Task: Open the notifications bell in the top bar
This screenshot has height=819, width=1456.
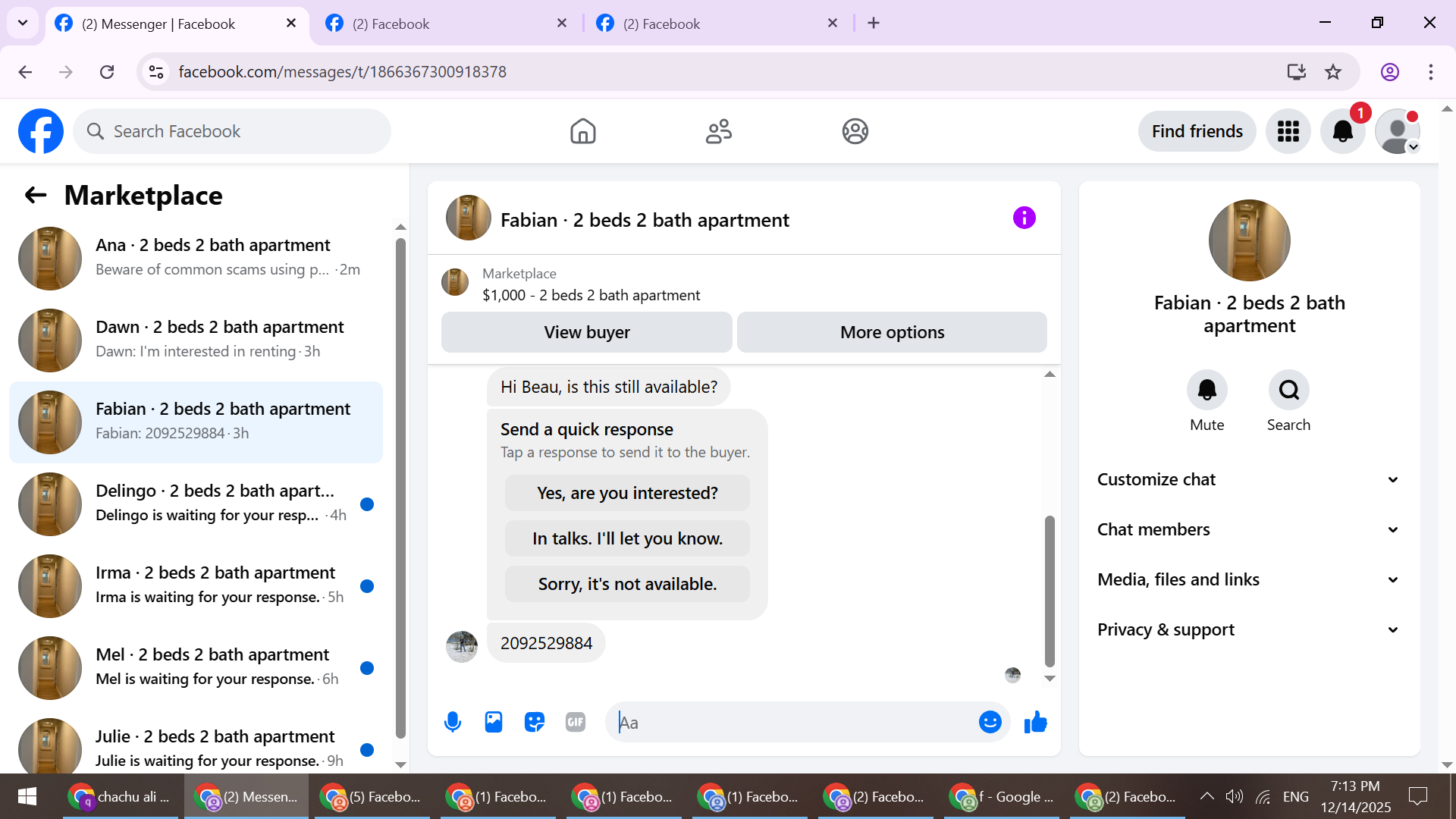Action: [1342, 131]
